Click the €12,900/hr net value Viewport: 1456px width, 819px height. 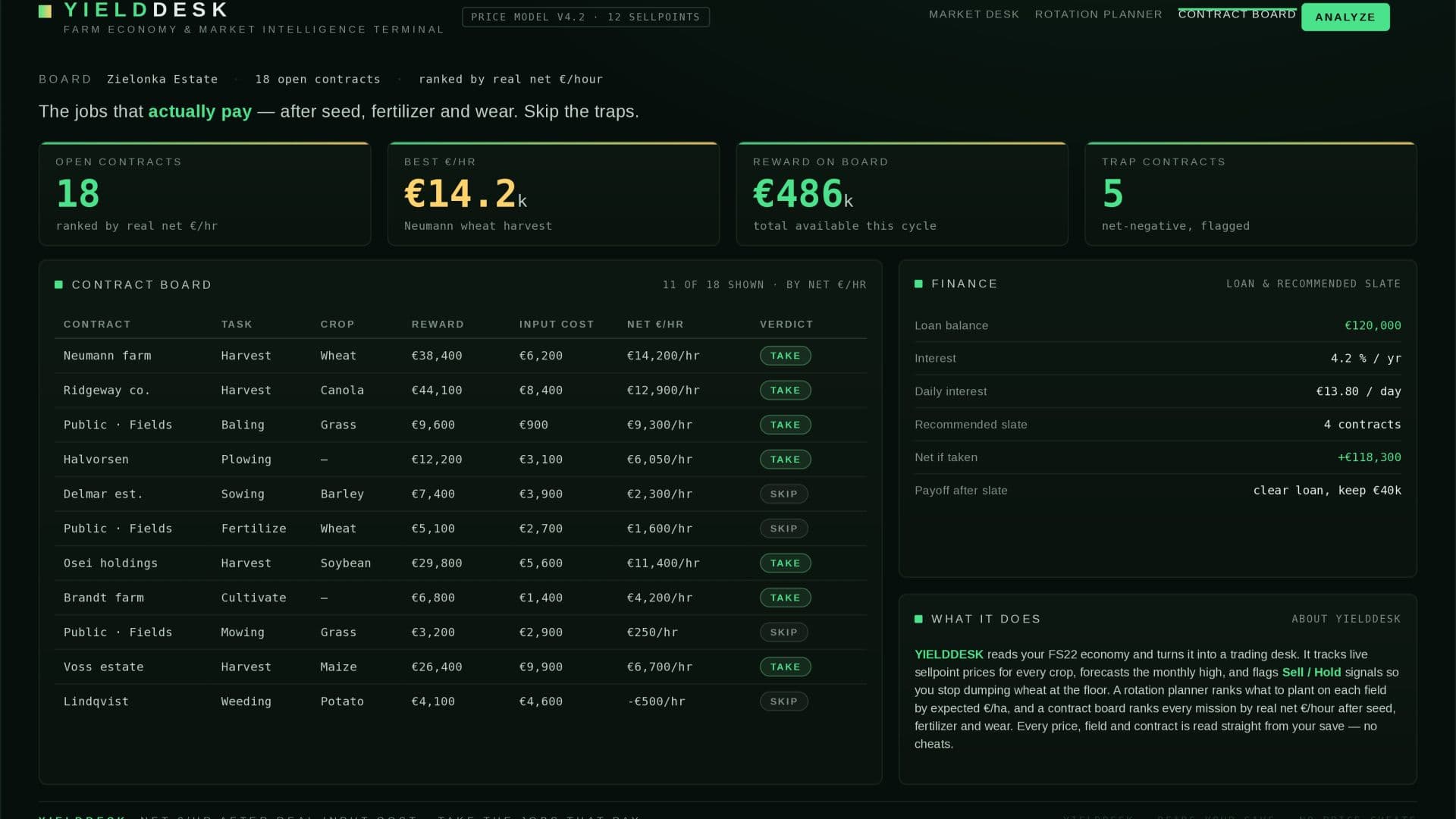click(664, 391)
